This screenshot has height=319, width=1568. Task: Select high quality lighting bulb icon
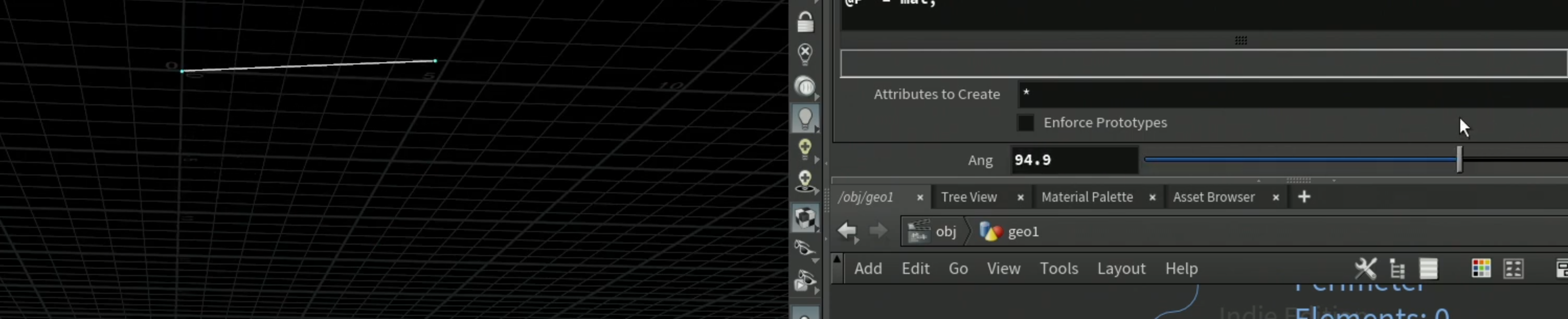pyautogui.click(x=805, y=149)
